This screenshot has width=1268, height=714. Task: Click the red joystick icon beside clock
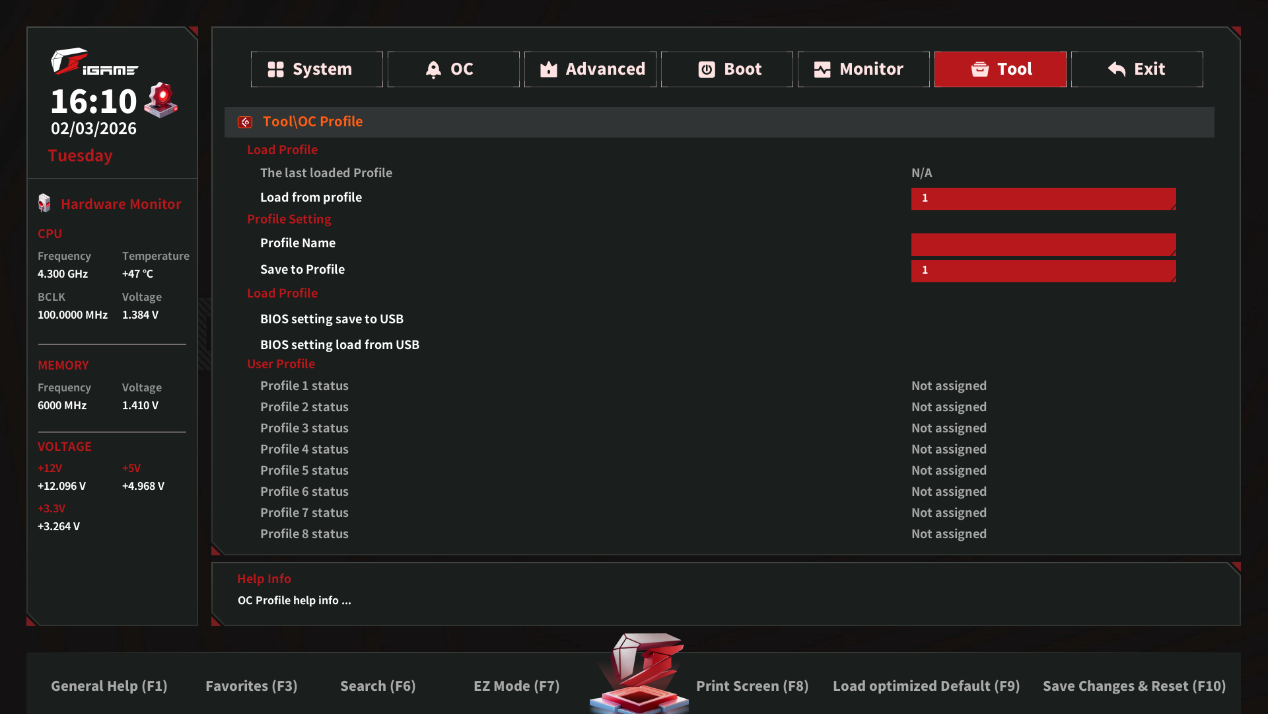click(x=160, y=100)
